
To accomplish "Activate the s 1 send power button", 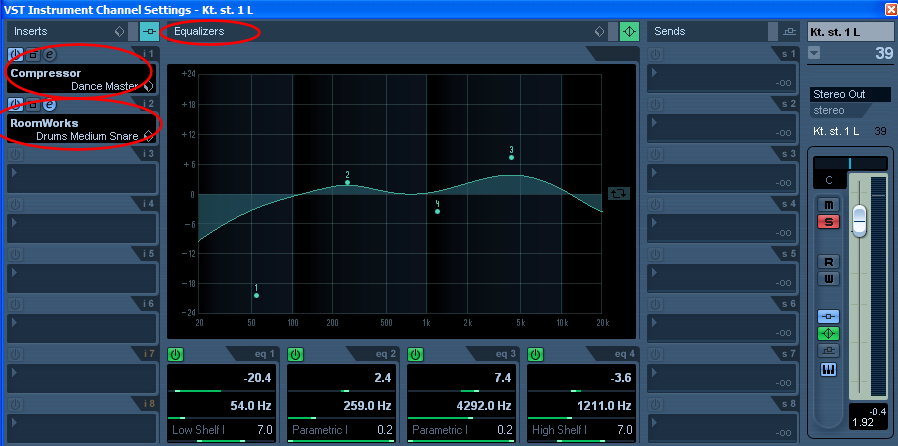I will pyautogui.click(x=655, y=55).
